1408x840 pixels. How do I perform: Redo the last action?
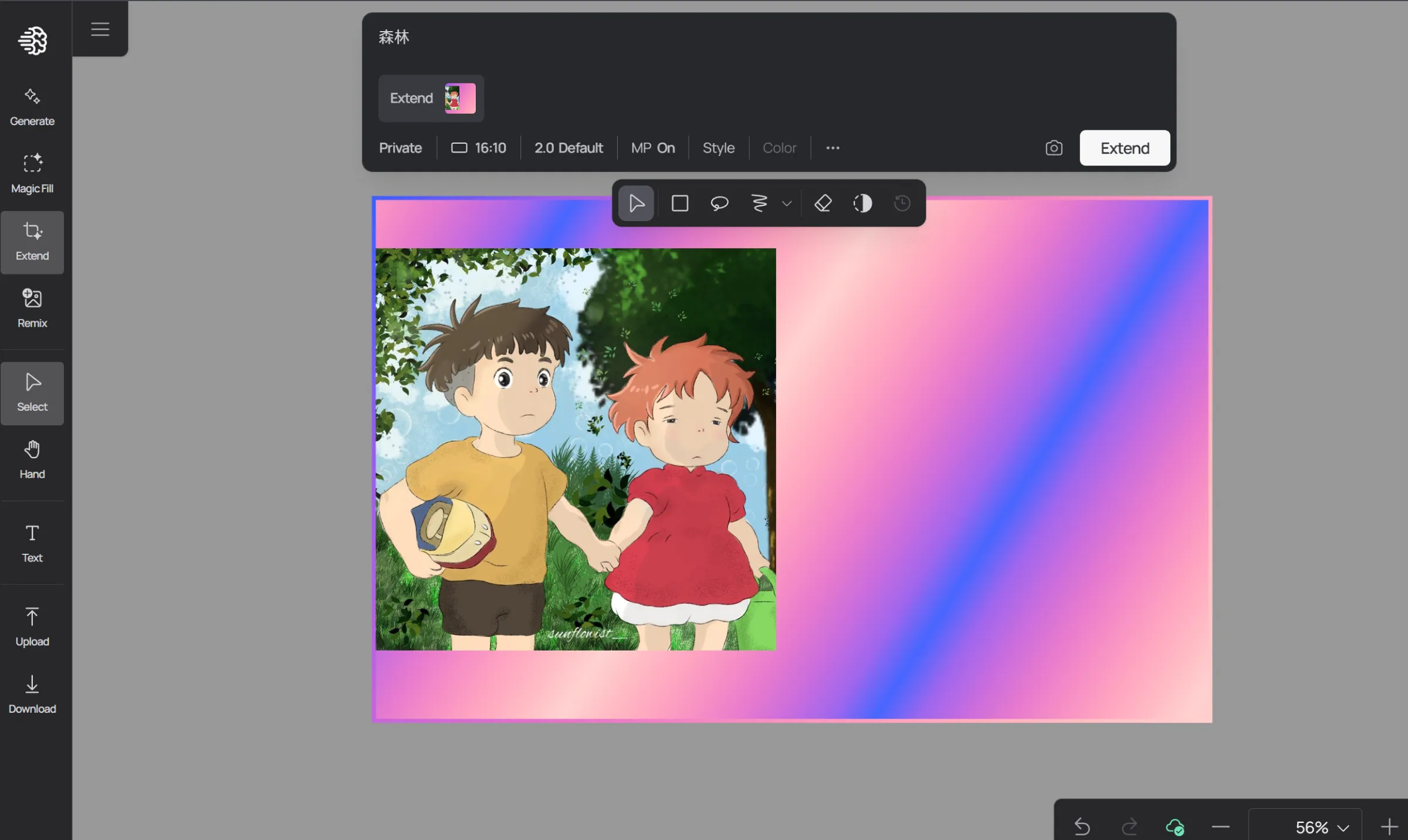(1129, 827)
